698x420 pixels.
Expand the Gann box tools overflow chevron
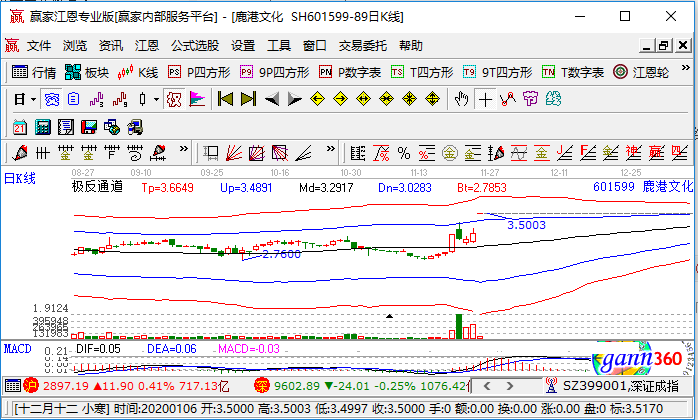click(x=330, y=149)
